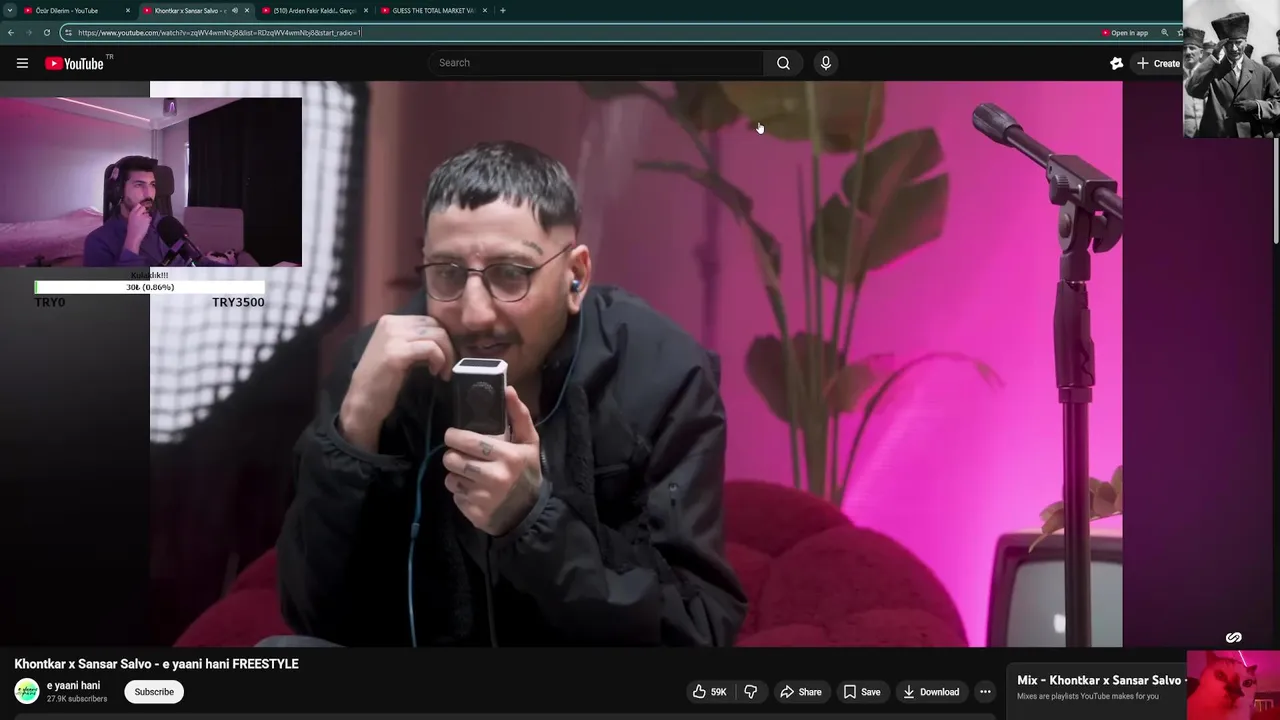Image resolution: width=1280 pixels, height=720 pixels.
Task: Click the link icon under the video
Action: click(x=1233, y=638)
